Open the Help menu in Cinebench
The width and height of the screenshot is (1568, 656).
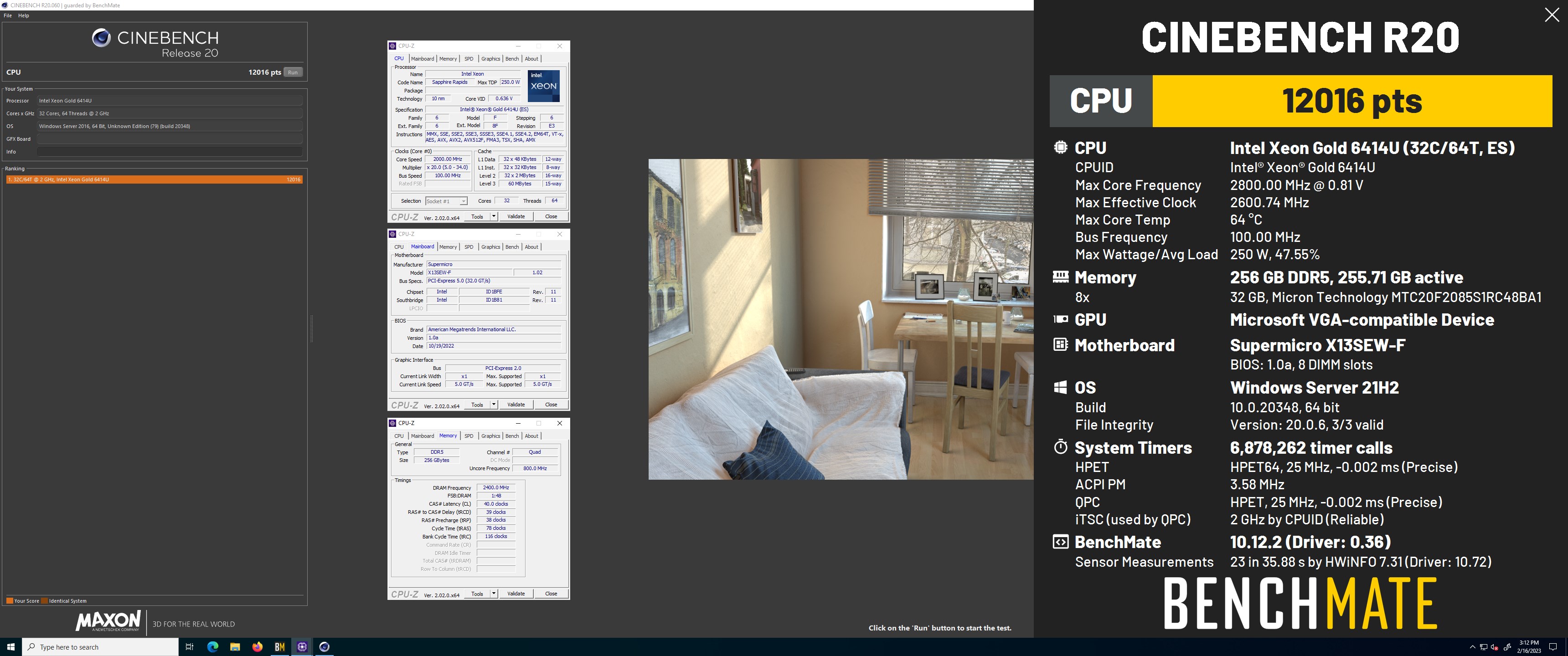tap(24, 15)
